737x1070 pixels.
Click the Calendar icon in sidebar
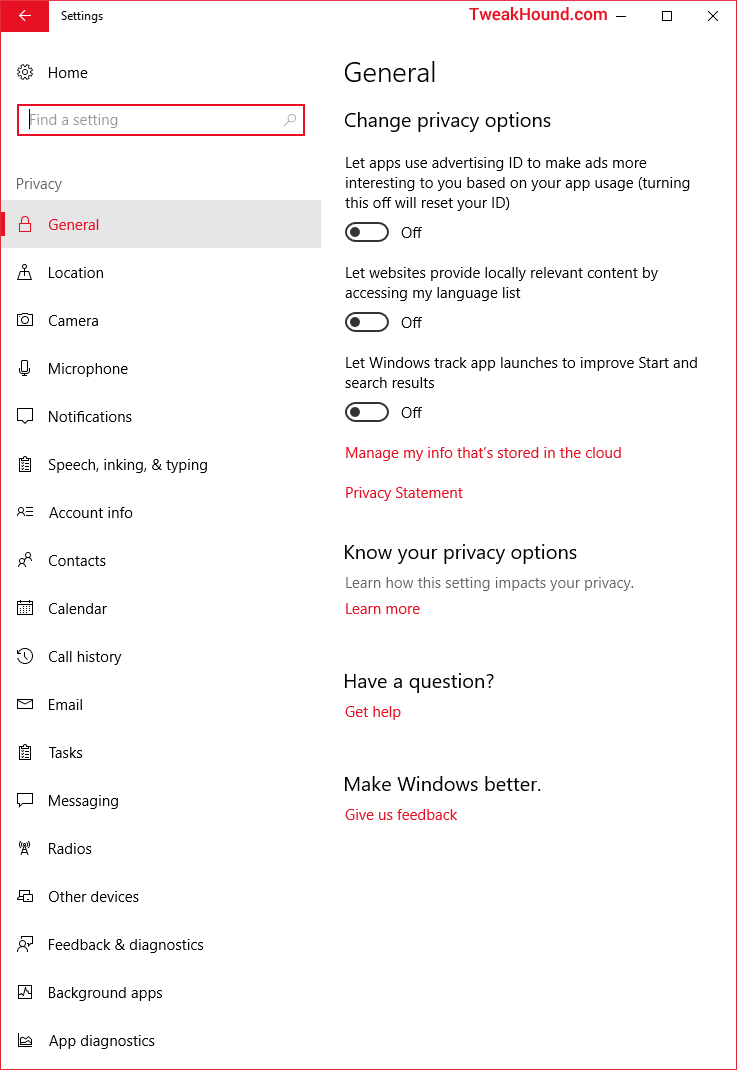click(x=25, y=608)
